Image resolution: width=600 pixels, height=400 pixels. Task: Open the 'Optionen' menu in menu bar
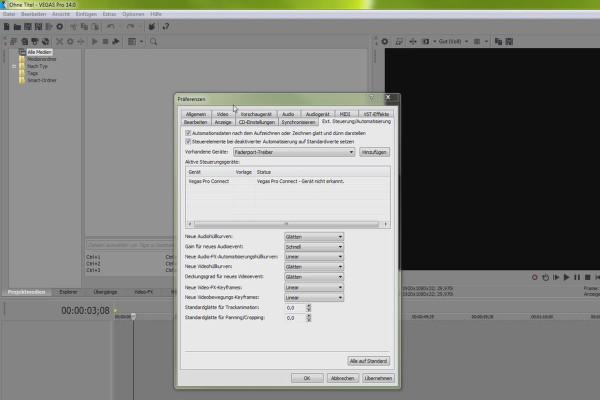click(x=133, y=14)
